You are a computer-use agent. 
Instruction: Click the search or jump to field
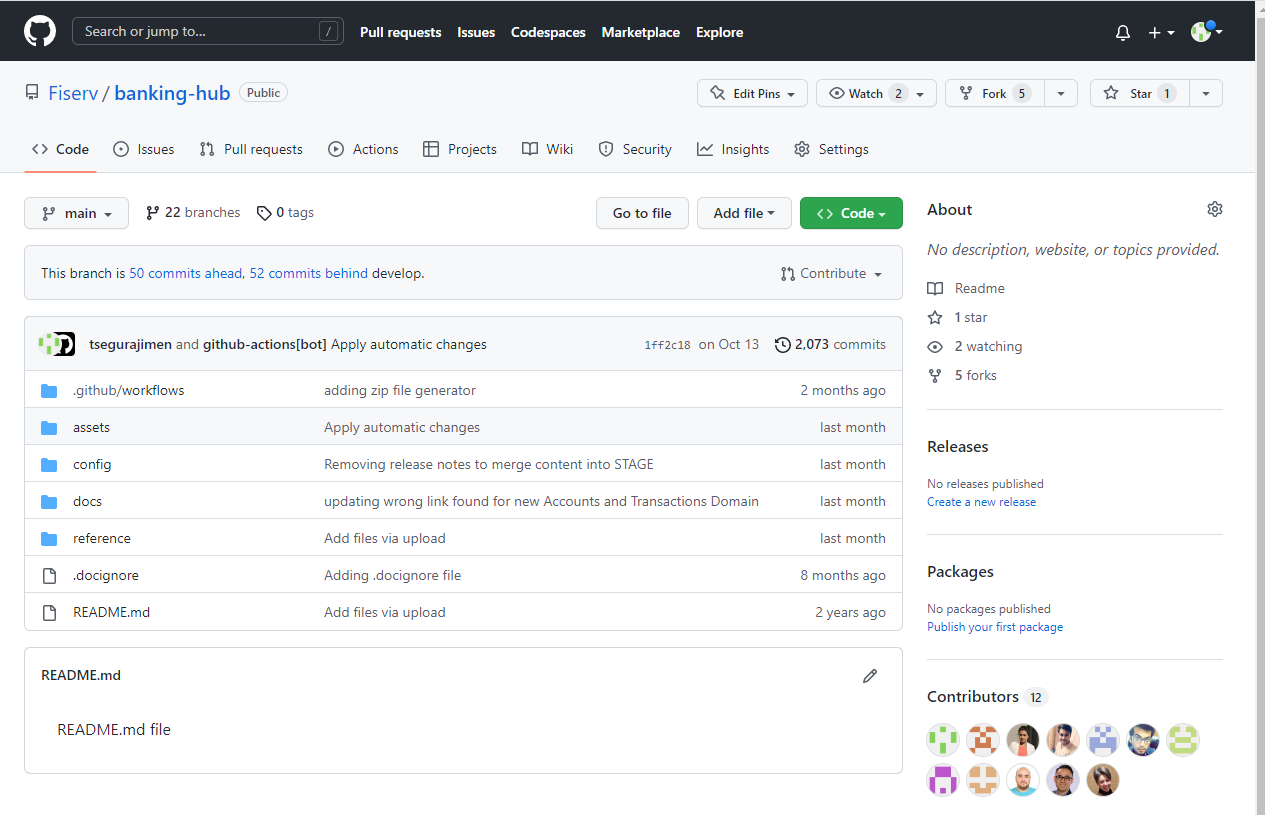(208, 31)
